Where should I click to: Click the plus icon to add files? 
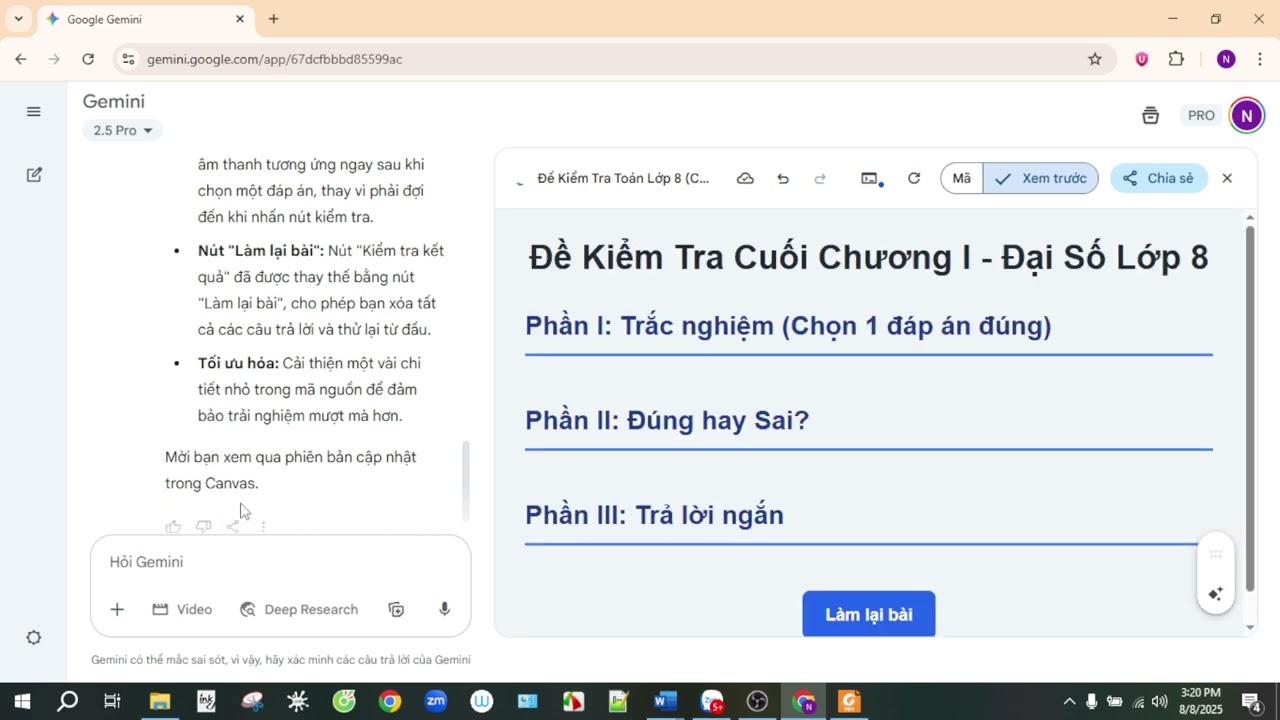117,609
